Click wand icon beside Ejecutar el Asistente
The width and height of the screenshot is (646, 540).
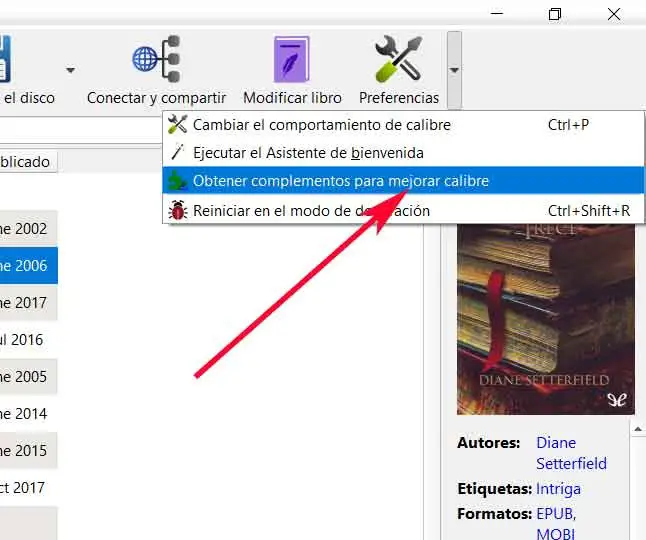(x=178, y=152)
